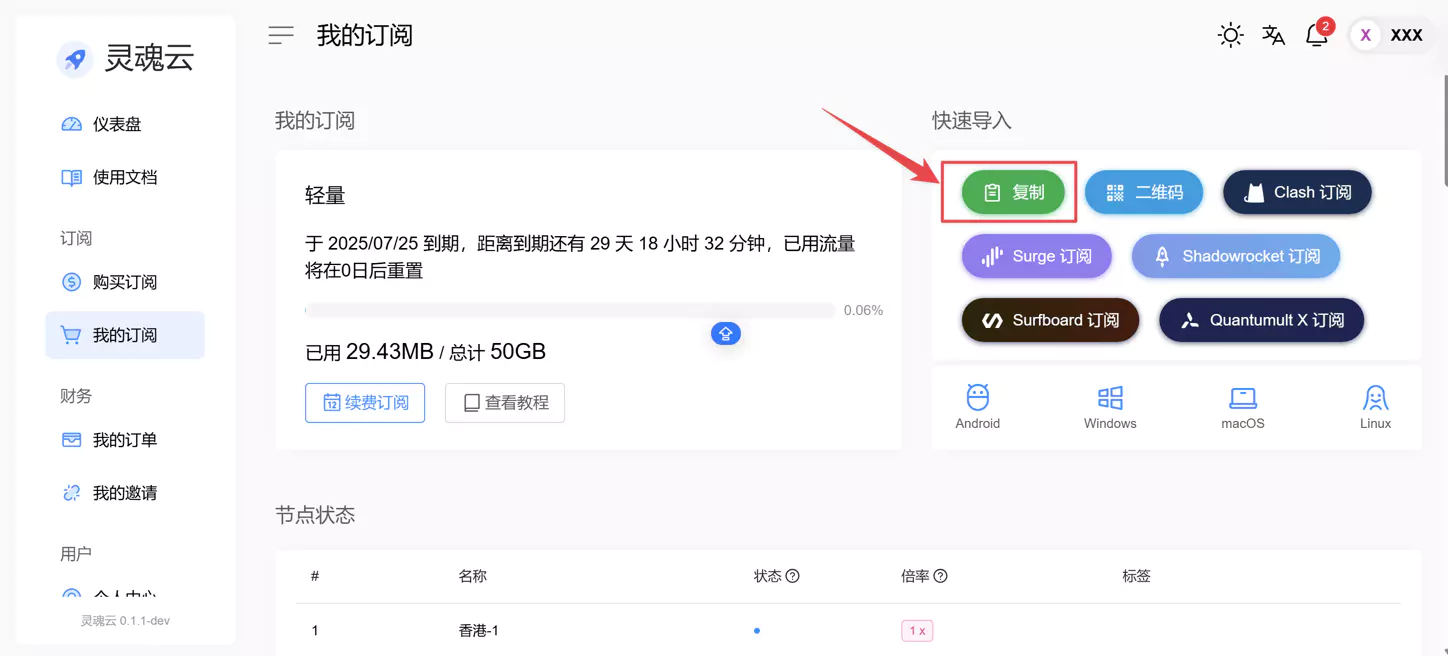Click the hamburger menu icon

pos(281,35)
